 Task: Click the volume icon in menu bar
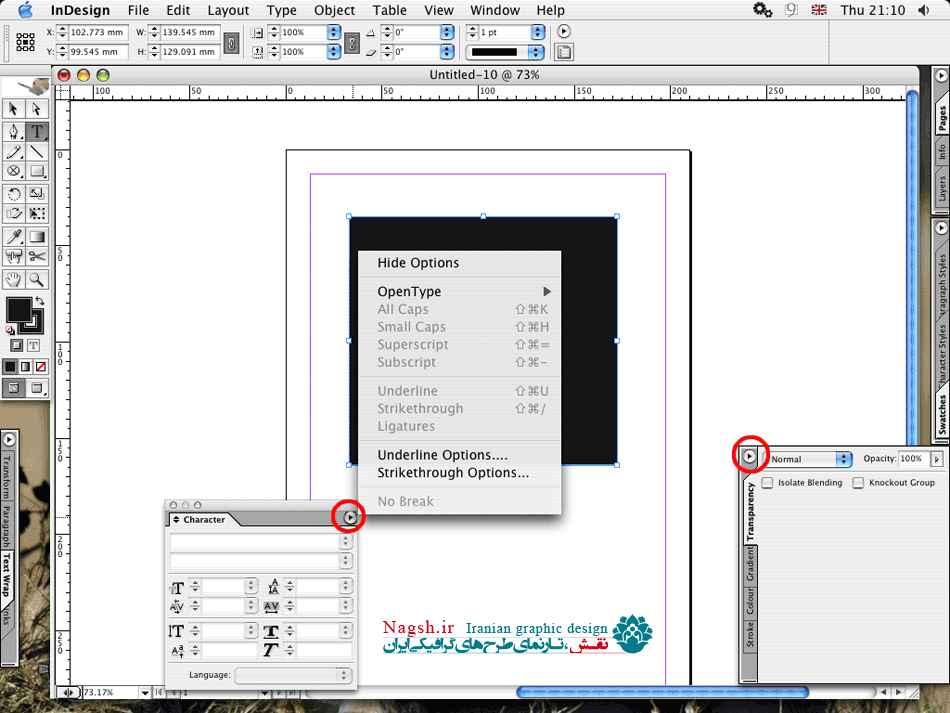point(924,10)
